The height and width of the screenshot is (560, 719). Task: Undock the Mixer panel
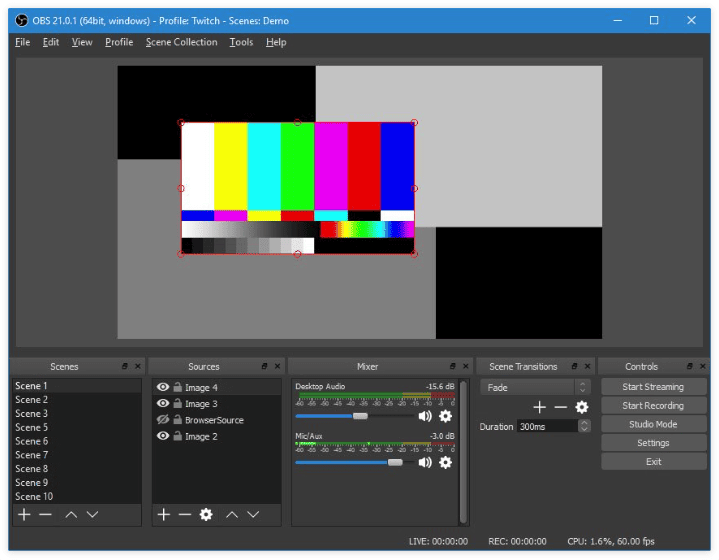point(453,366)
